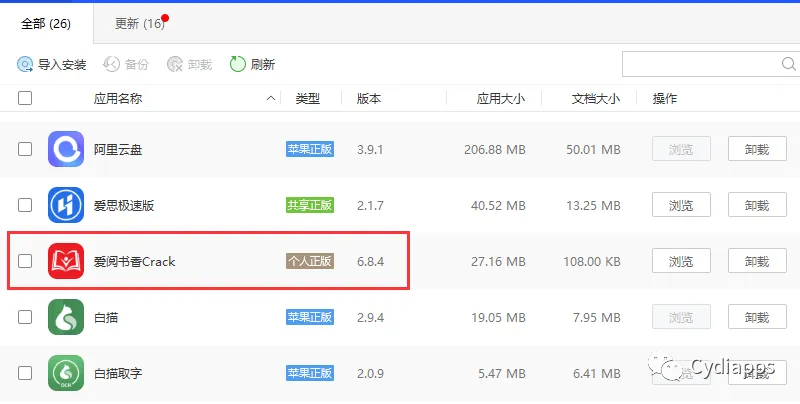
Task: Click the 7.95 MB document size
Action: click(x=597, y=318)
